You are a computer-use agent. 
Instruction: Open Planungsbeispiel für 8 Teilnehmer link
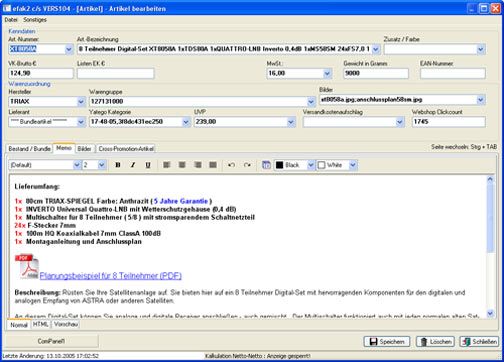coord(111,276)
